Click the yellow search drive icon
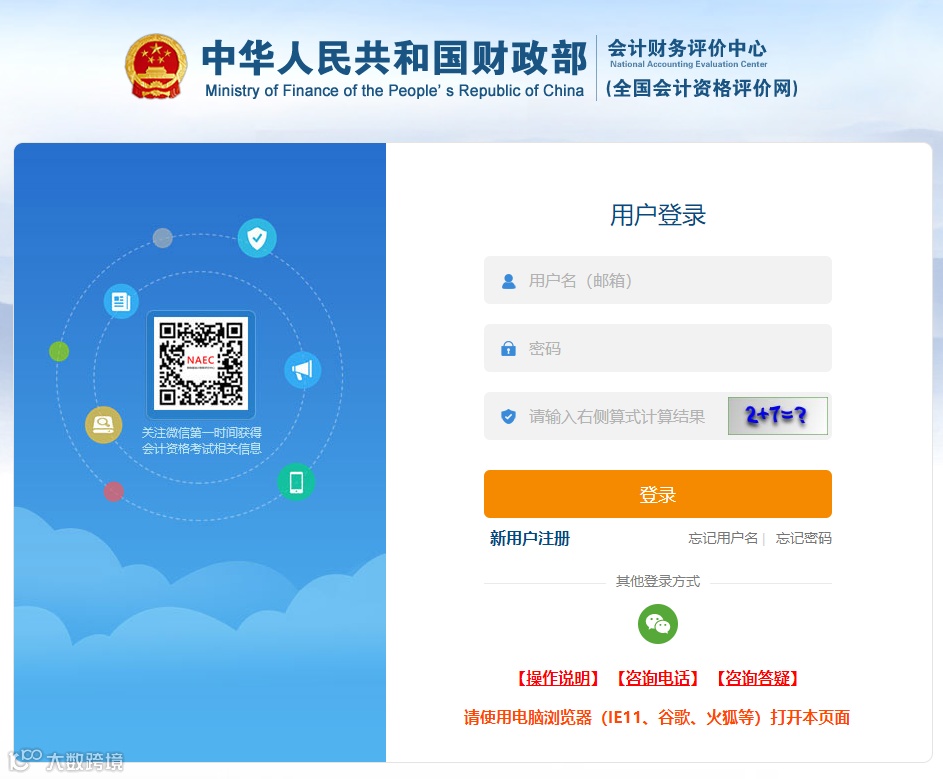This screenshot has width=943, height=779. tap(103, 425)
